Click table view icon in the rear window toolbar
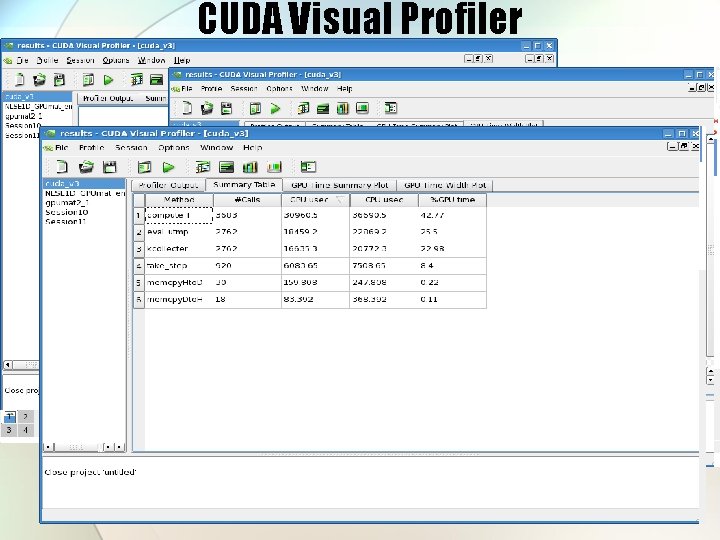The width and height of the screenshot is (720, 540). click(136, 80)
